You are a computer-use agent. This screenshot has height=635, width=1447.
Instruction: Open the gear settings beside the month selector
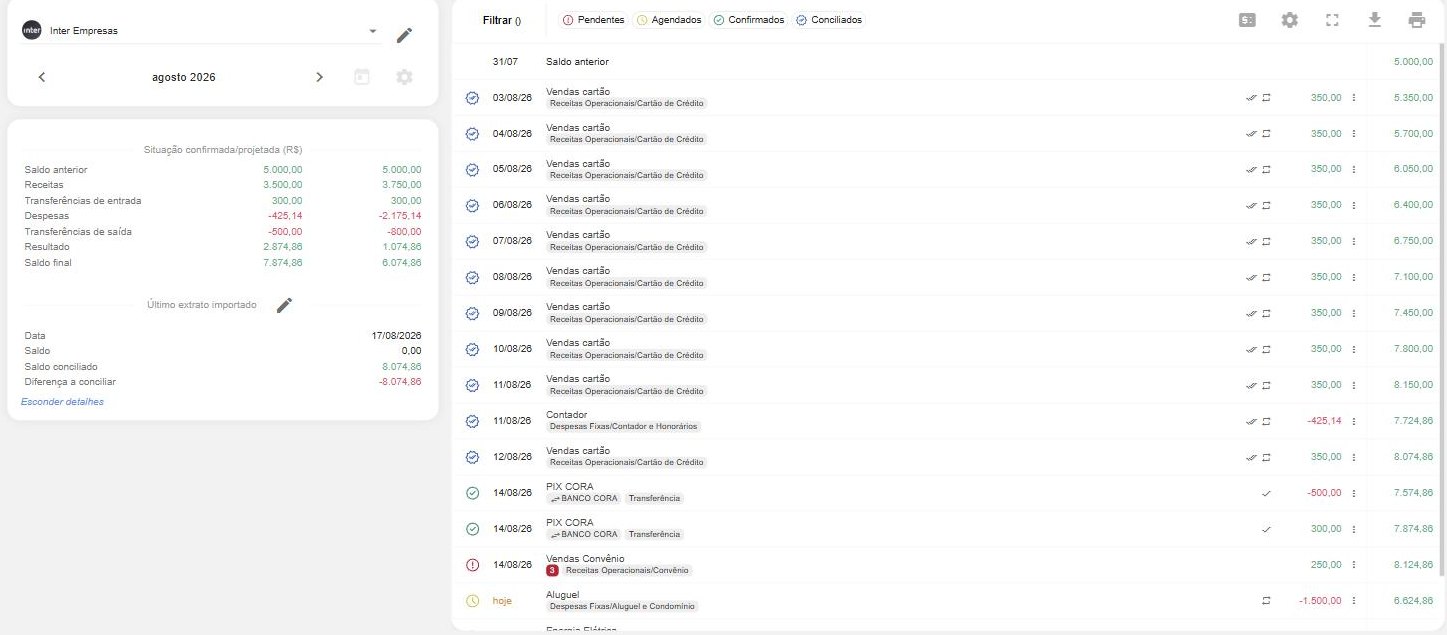point(404,77)
